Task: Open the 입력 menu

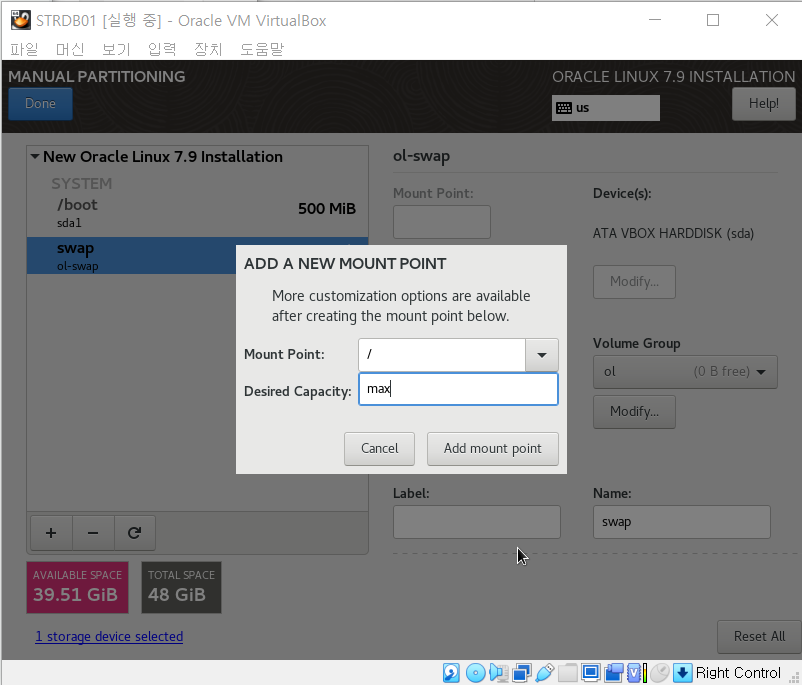Action: 162,49
